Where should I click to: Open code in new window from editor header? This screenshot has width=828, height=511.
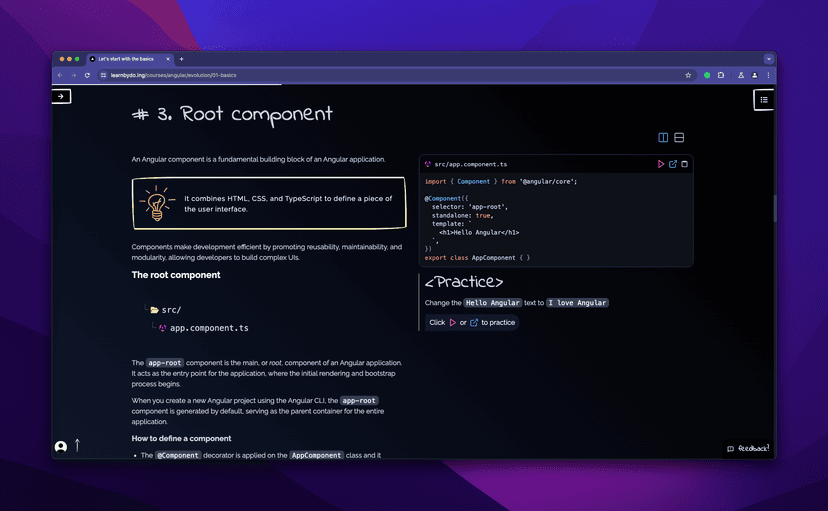pyautogui.click(x=673, y=164)
